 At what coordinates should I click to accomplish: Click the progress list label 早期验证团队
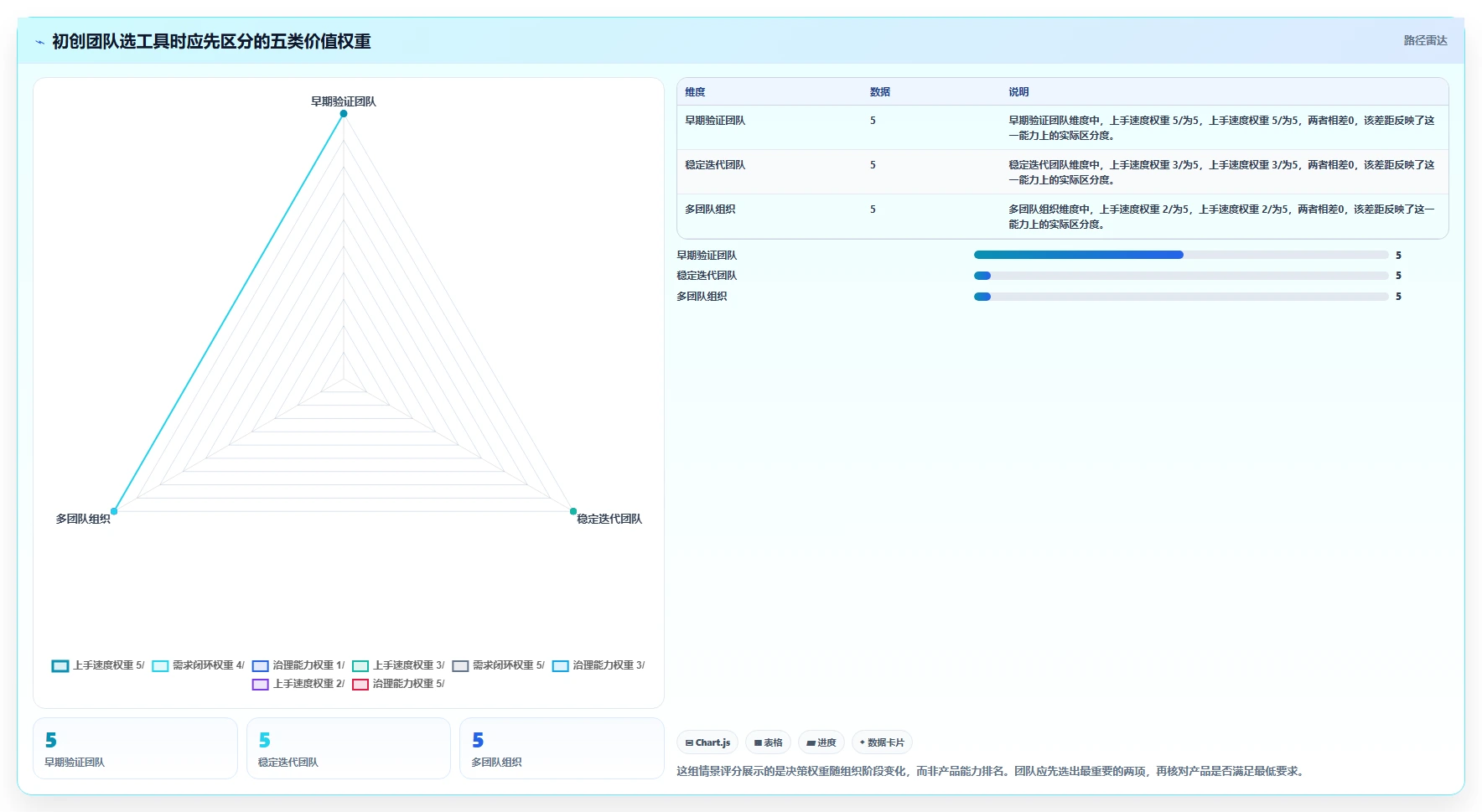tap(707, 256)
